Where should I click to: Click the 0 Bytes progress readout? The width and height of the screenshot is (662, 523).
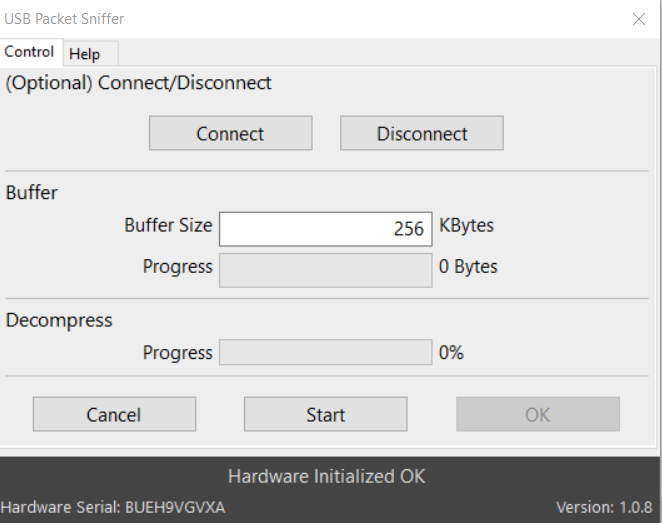[x=468, y=266]
